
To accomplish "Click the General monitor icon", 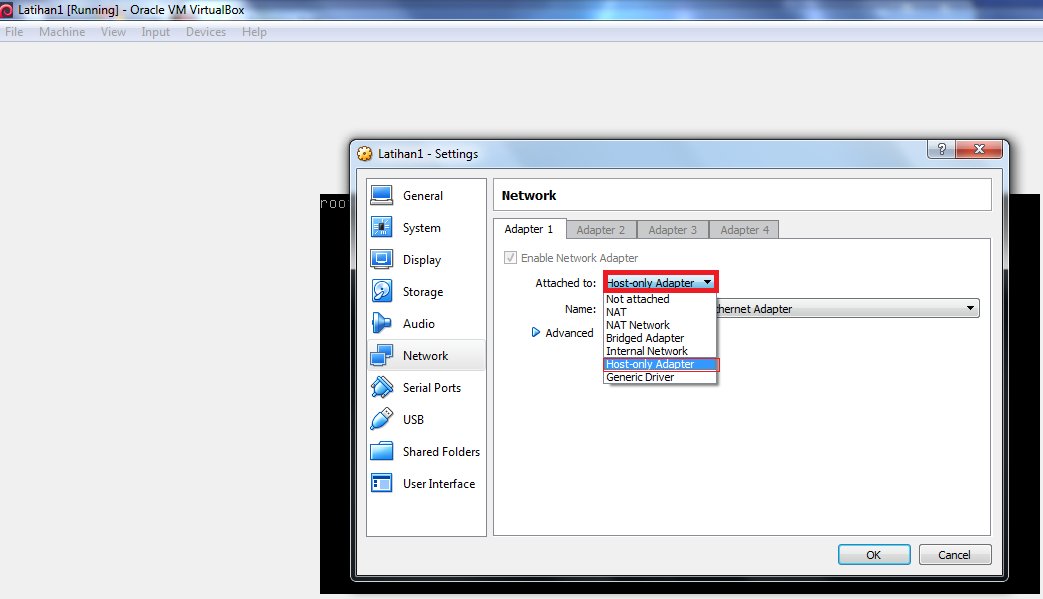I will (382, 195).
